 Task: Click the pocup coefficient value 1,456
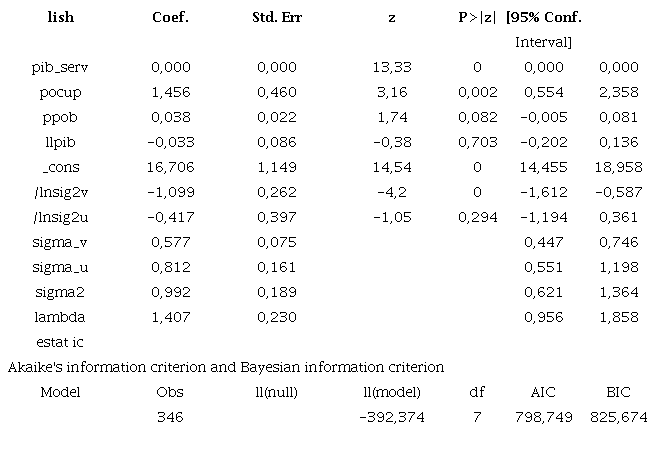[171, 93]
